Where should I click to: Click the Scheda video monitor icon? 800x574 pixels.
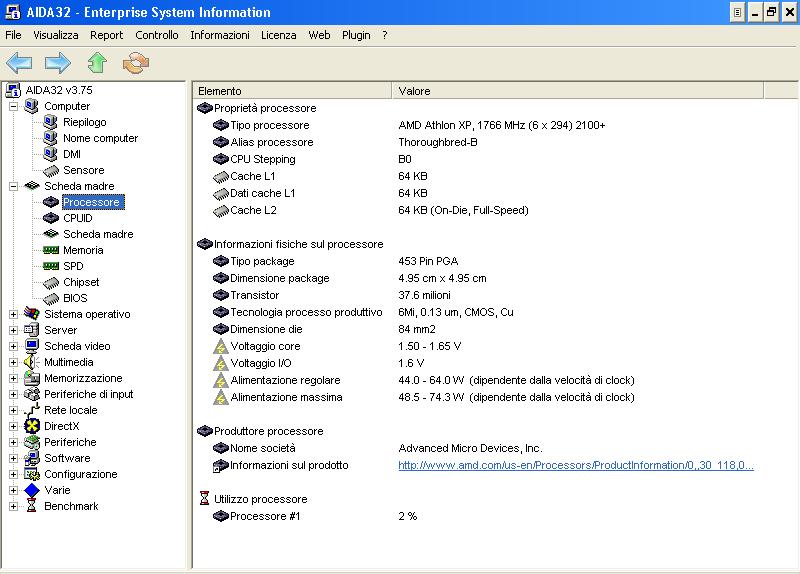[x=32, y=346]
